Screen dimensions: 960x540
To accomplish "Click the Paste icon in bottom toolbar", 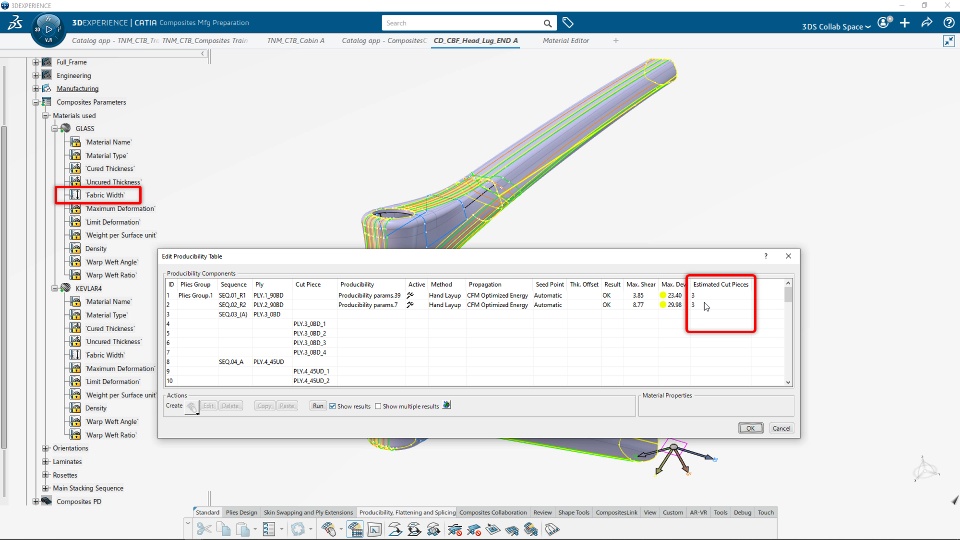I will click(x=243, y=529).
